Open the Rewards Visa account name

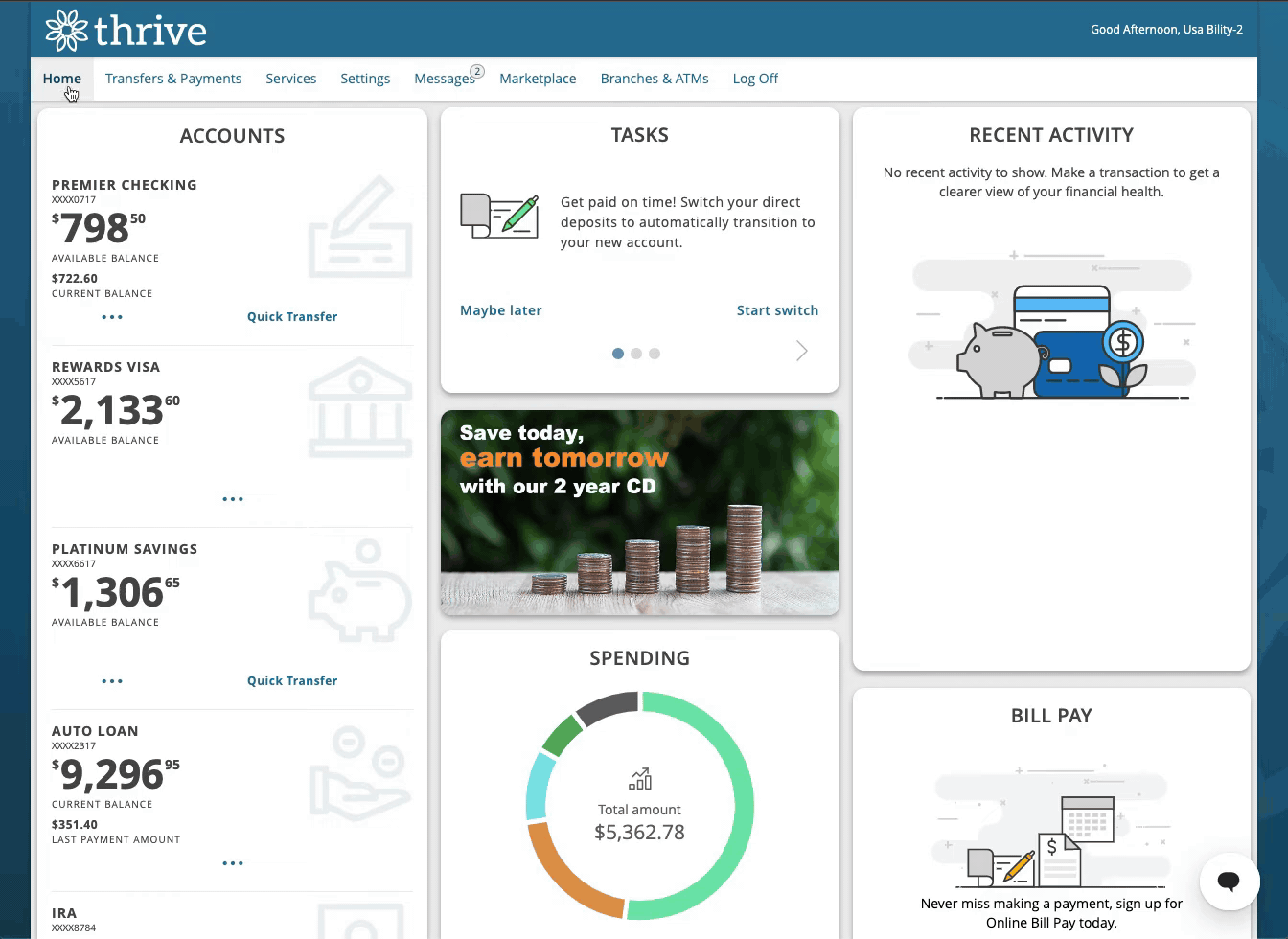[x=106, y=367]
